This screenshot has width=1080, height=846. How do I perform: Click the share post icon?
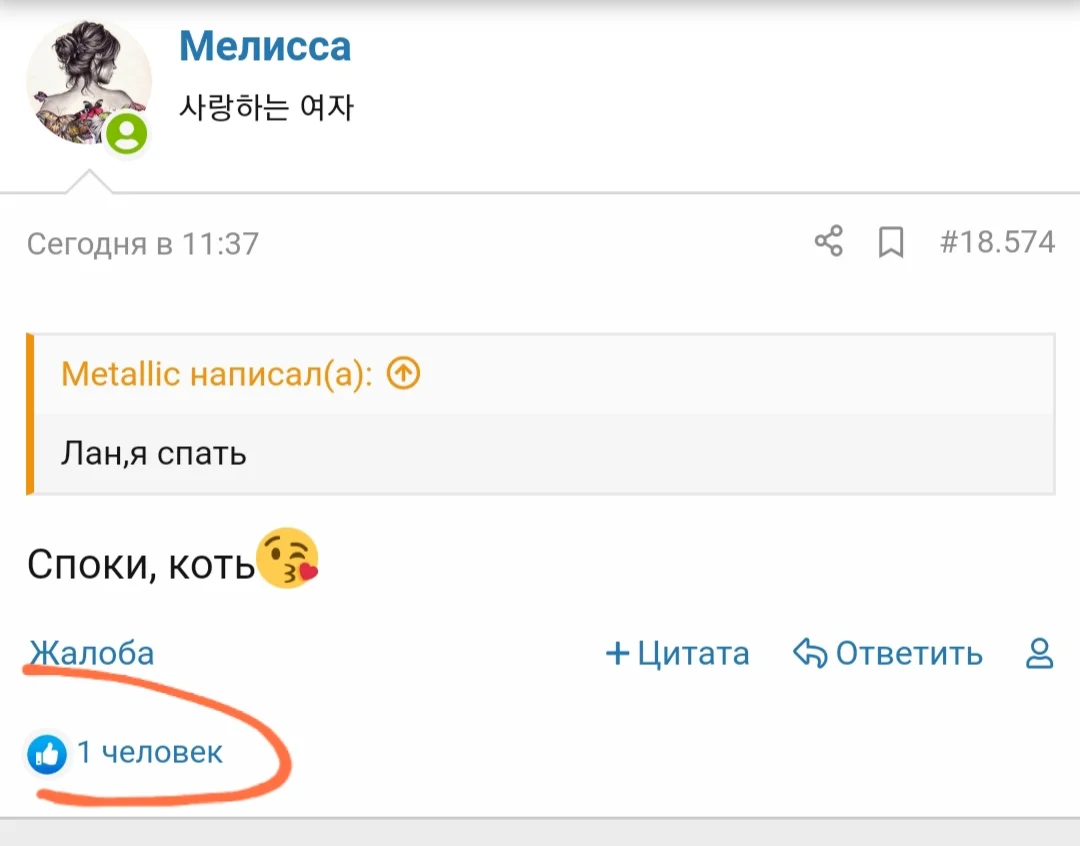(x=828, y=242)
